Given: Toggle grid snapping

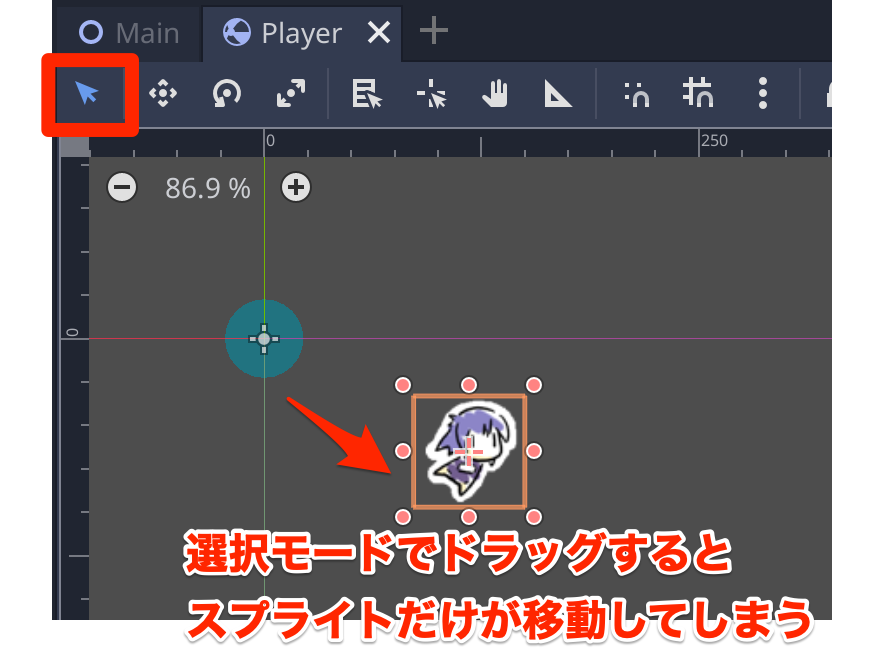Looking at the screenshot, I should point(698,92).
